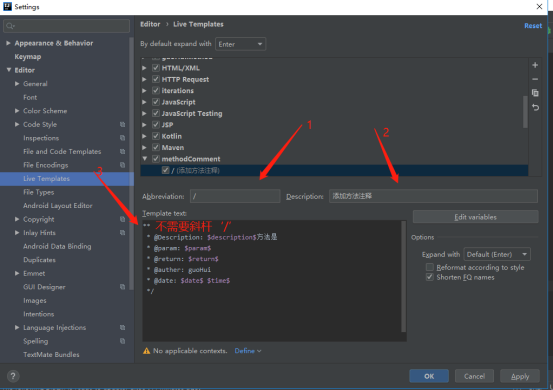Open the File Types settings page
Screen dimensions: 553x390
(x=38, y=192)
